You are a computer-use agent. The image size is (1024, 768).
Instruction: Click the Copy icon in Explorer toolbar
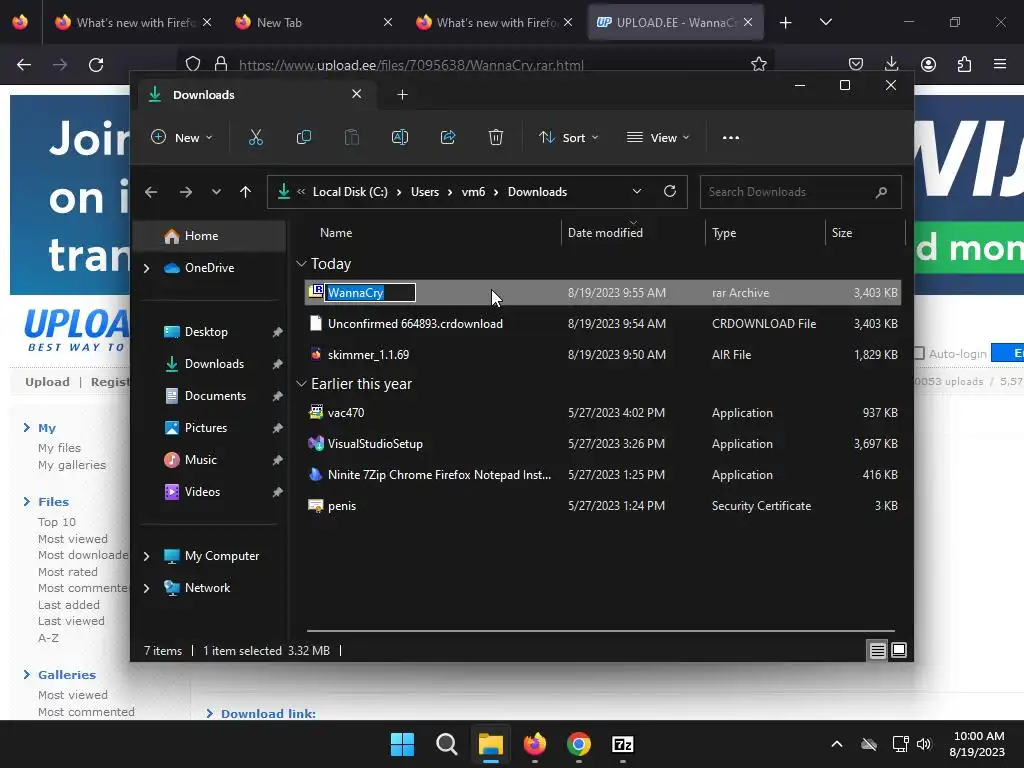[304, 137]
